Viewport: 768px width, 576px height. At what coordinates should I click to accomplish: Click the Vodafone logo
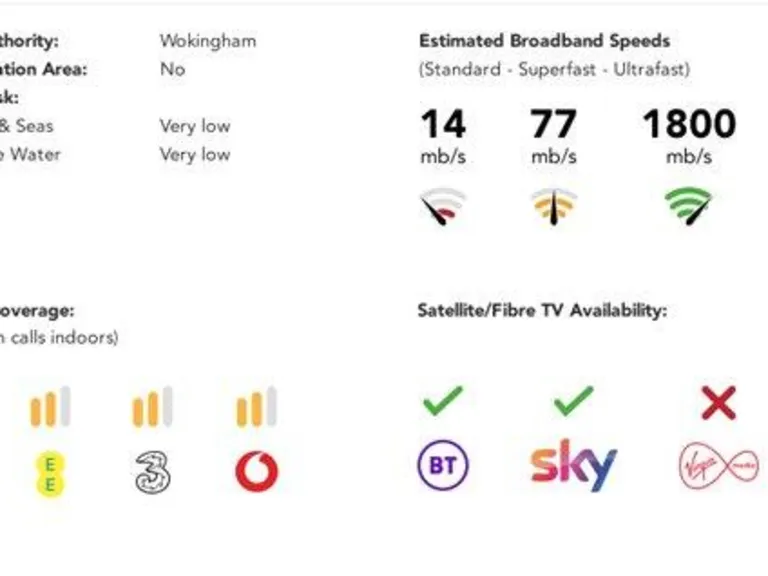click(x=257, y=472)
